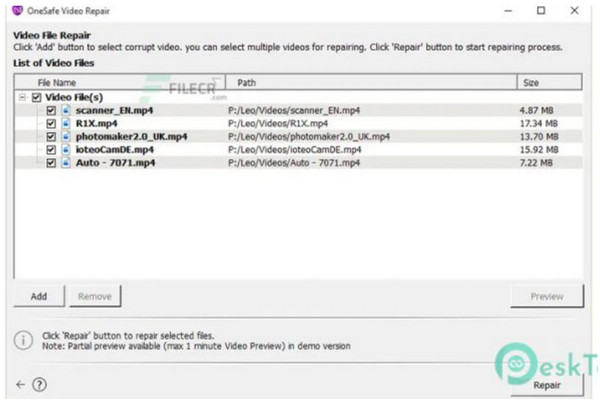This screenshot has height=404, width=600.
Task: Open the help question mark icon
Action: (39, 384)
